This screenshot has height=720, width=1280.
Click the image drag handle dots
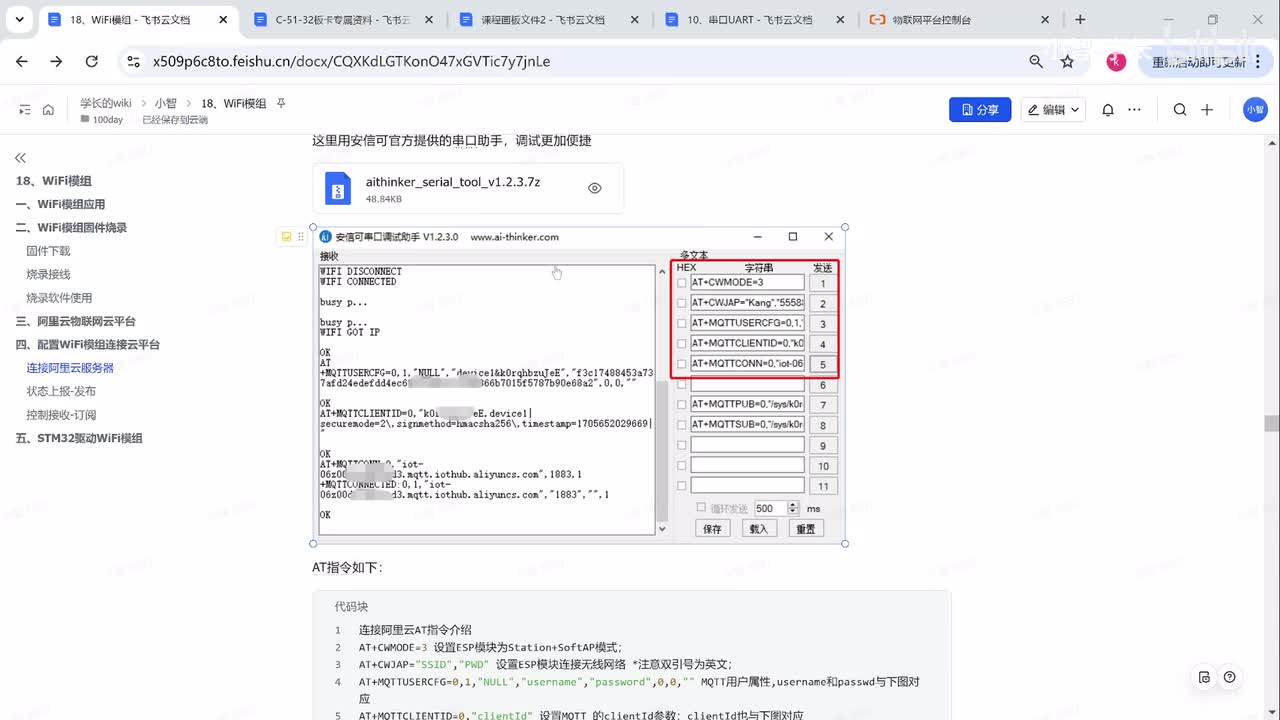coord(300,237)
